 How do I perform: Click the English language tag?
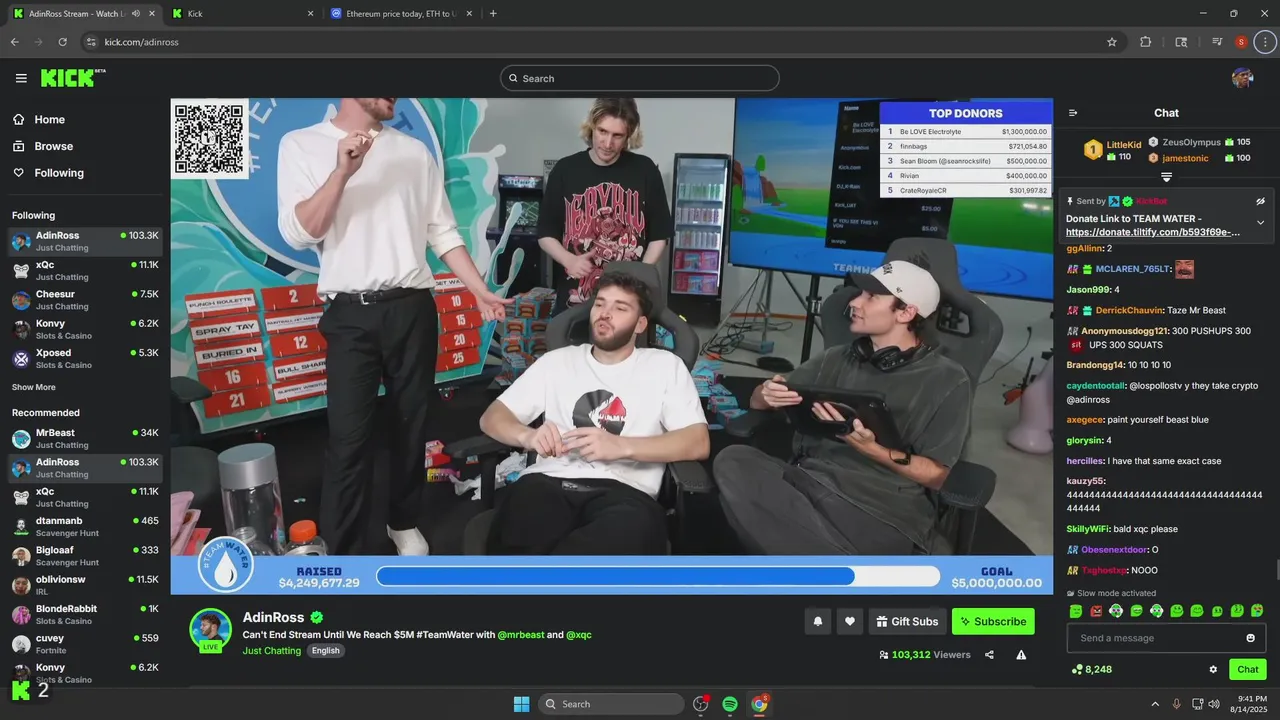(326, 650)
